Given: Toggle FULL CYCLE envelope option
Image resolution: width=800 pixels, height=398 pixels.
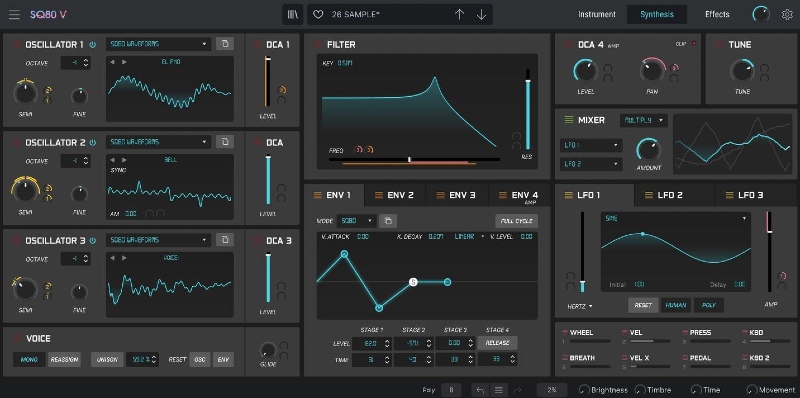Looking at the screenshot, I should click(x=516, y=221).
